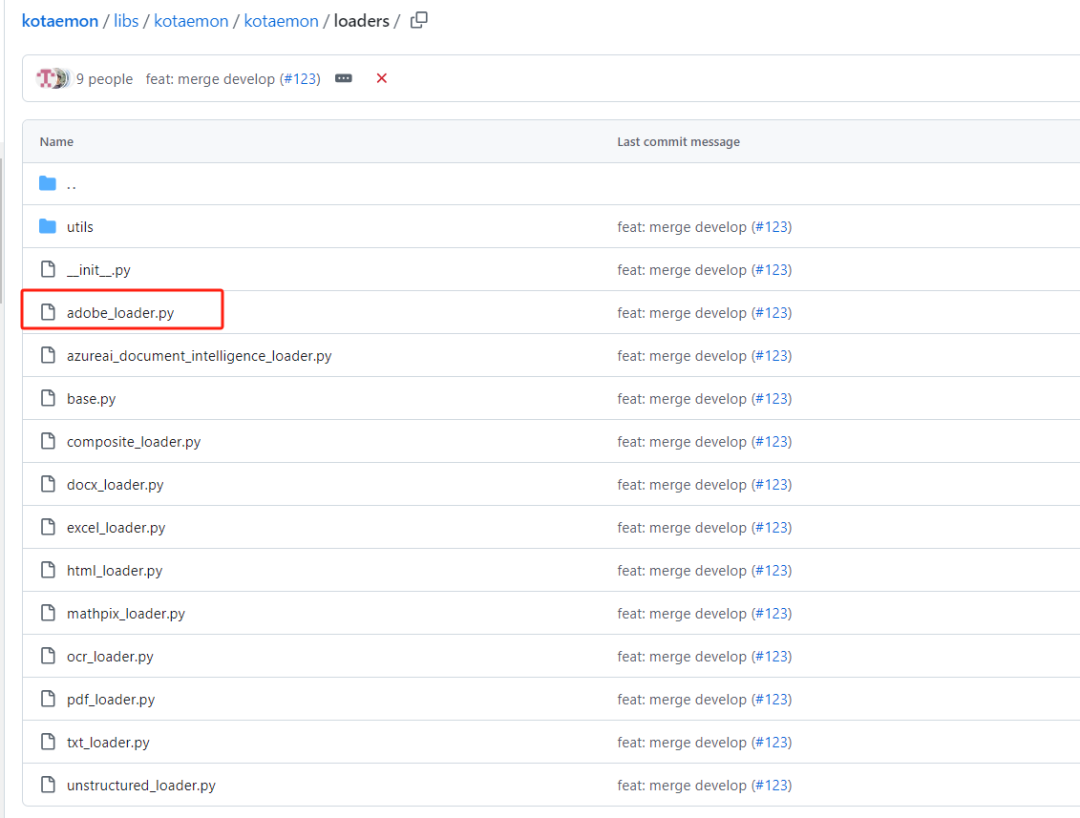Open #123 link in the pdf_loader.py row
1080x818 pixels.
coord(772,700)
